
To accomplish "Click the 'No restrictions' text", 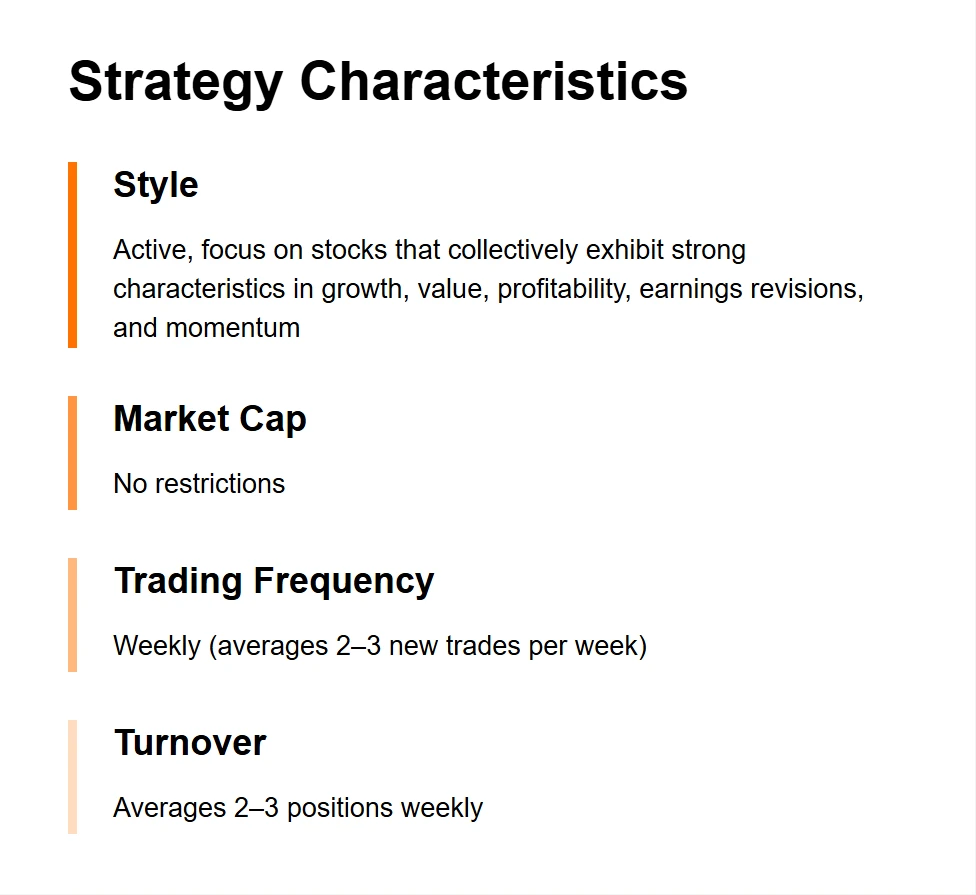I will 199,483.
